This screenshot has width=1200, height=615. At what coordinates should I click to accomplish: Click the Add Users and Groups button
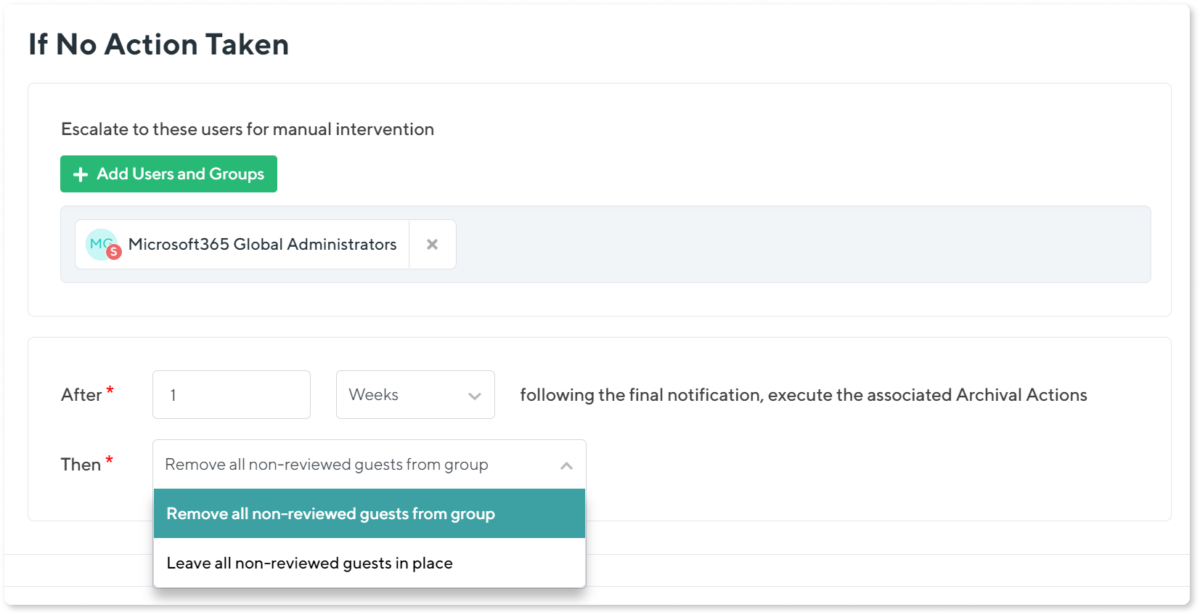(x=168, y=173)
